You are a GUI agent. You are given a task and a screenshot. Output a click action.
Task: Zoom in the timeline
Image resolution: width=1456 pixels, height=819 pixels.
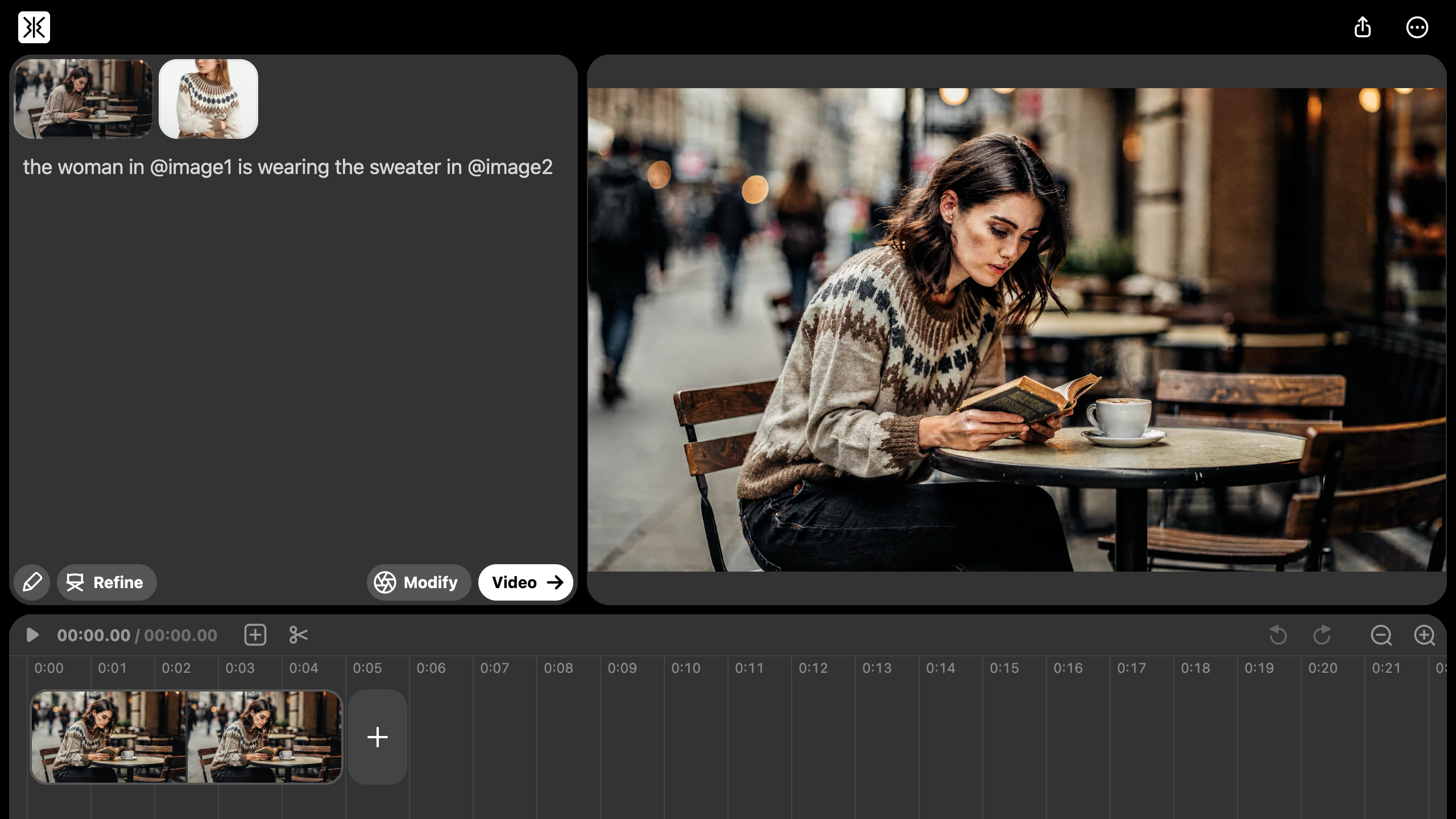coord(1424,635)
